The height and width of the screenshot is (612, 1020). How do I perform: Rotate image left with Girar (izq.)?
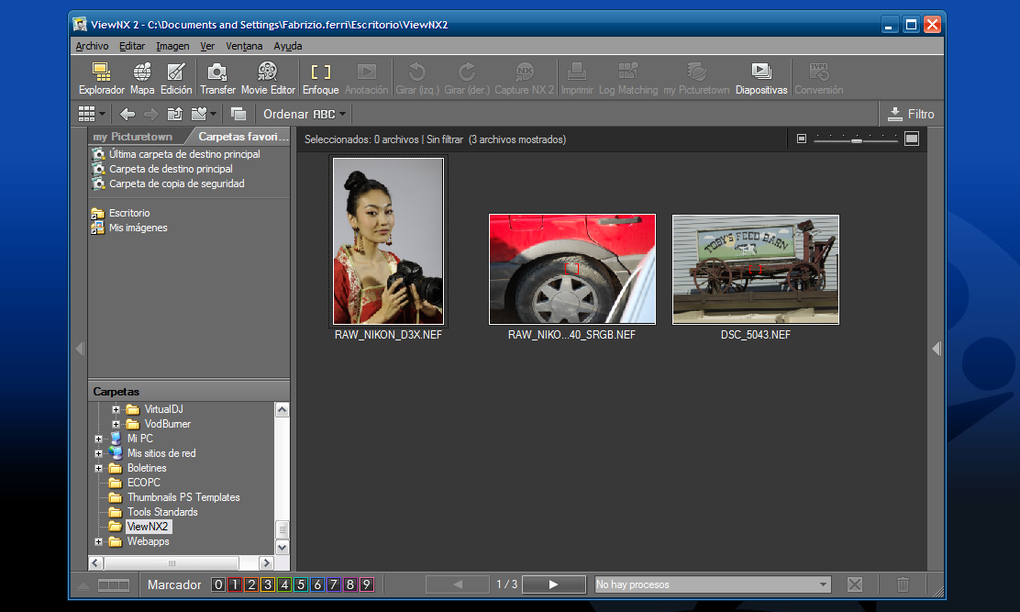[x=417, y=78]
